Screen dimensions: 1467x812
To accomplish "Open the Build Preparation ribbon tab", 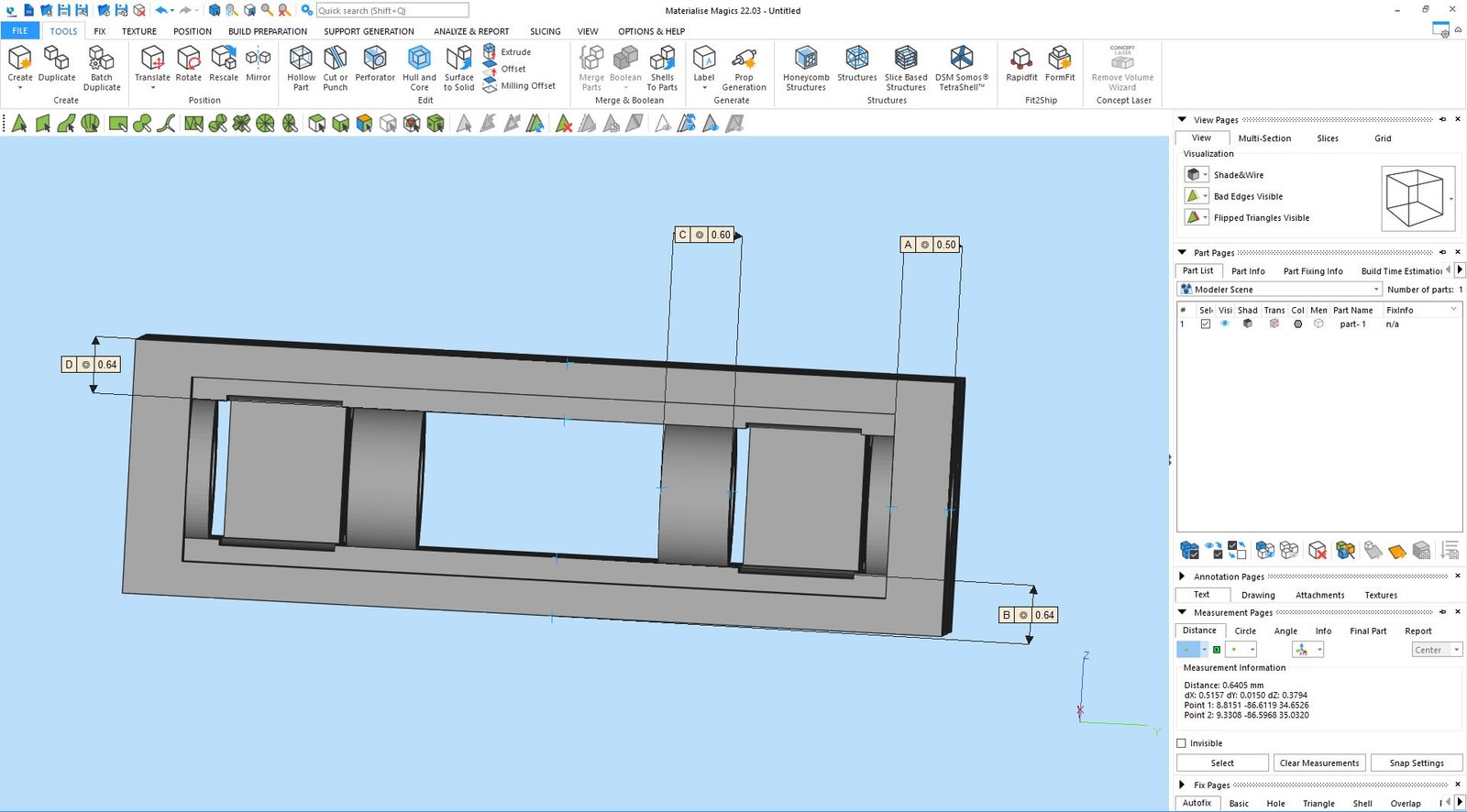I will point(268,31).
